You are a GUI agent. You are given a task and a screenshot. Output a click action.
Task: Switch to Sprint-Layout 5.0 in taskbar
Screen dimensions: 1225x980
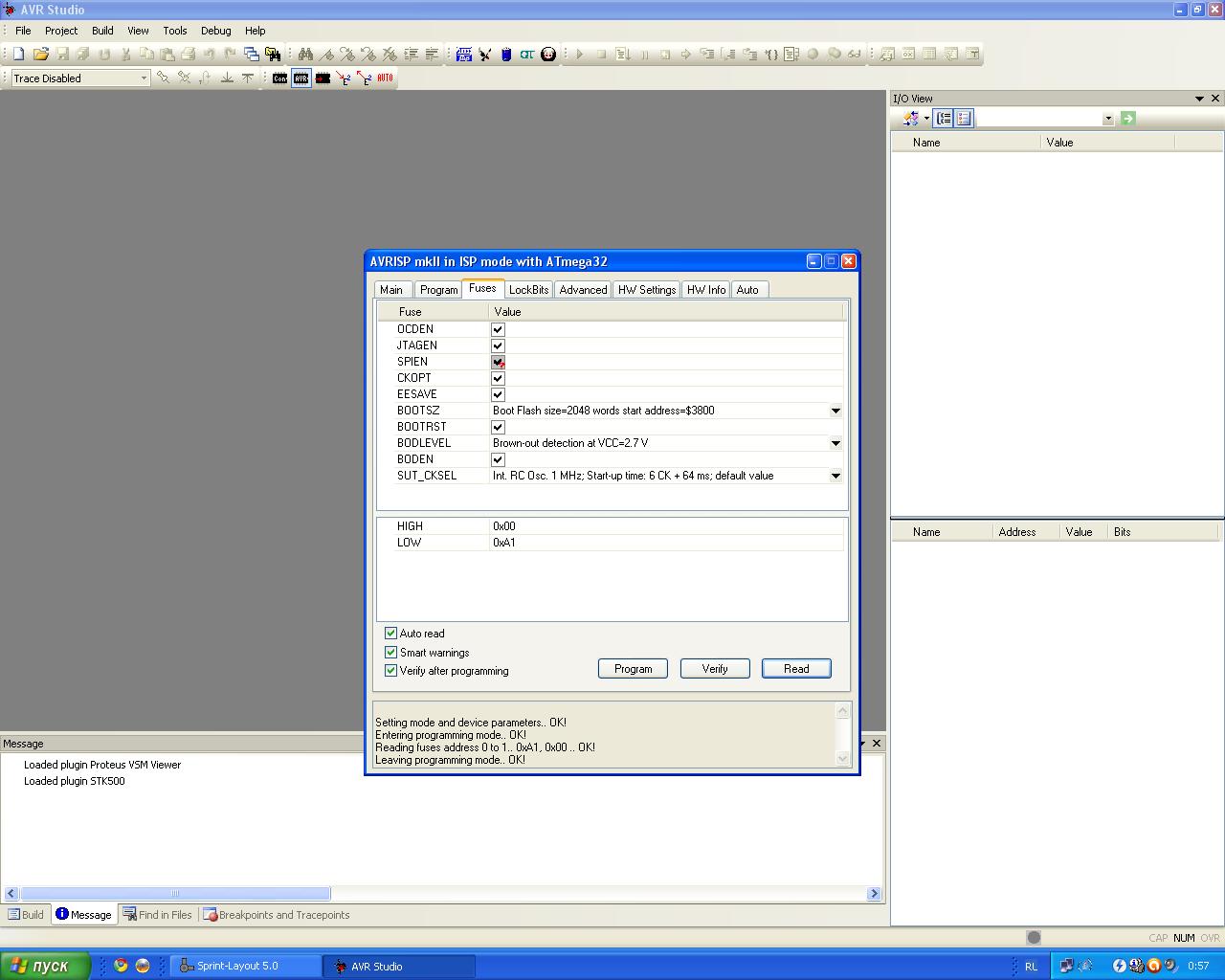point(245,967)
